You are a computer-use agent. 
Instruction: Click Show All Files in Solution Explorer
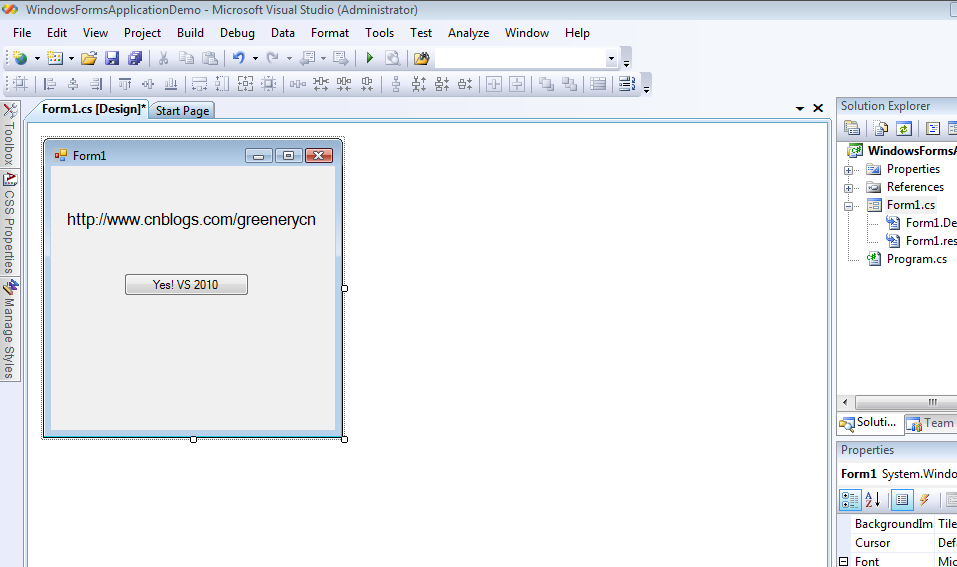point(881,128)
